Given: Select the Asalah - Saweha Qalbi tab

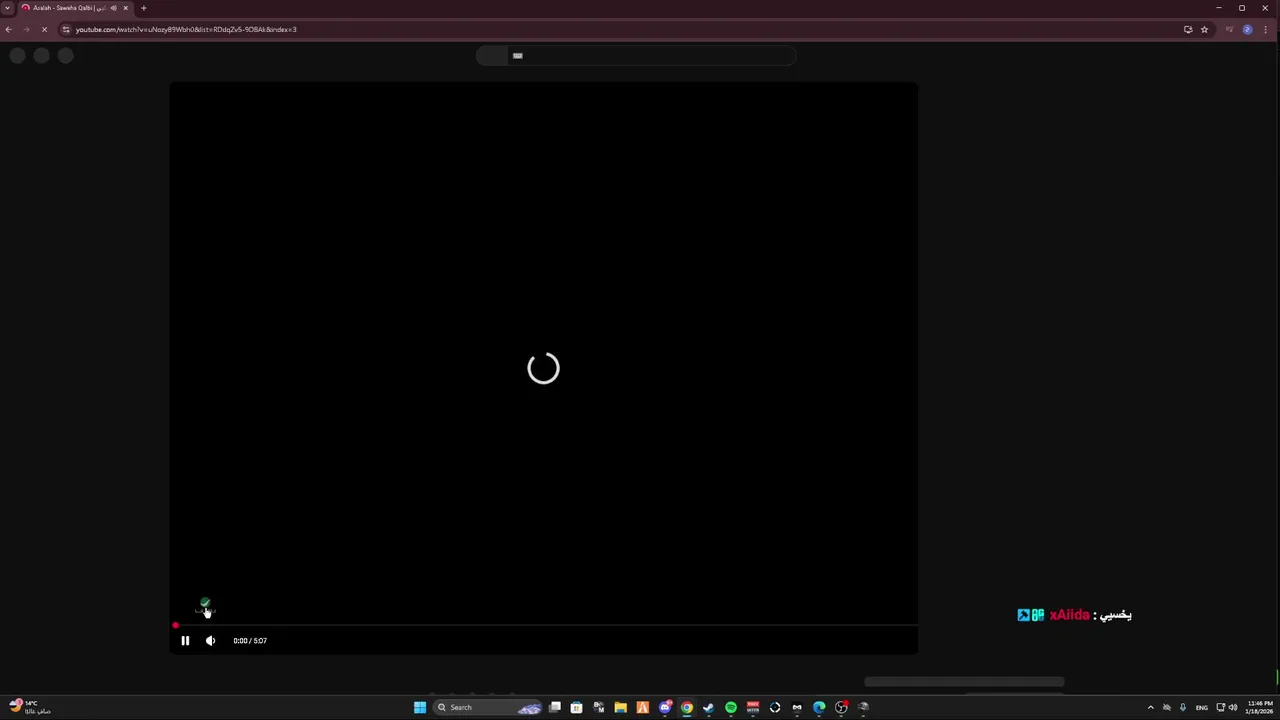Looking at the screenshot, I should click(x=75, y=8).
